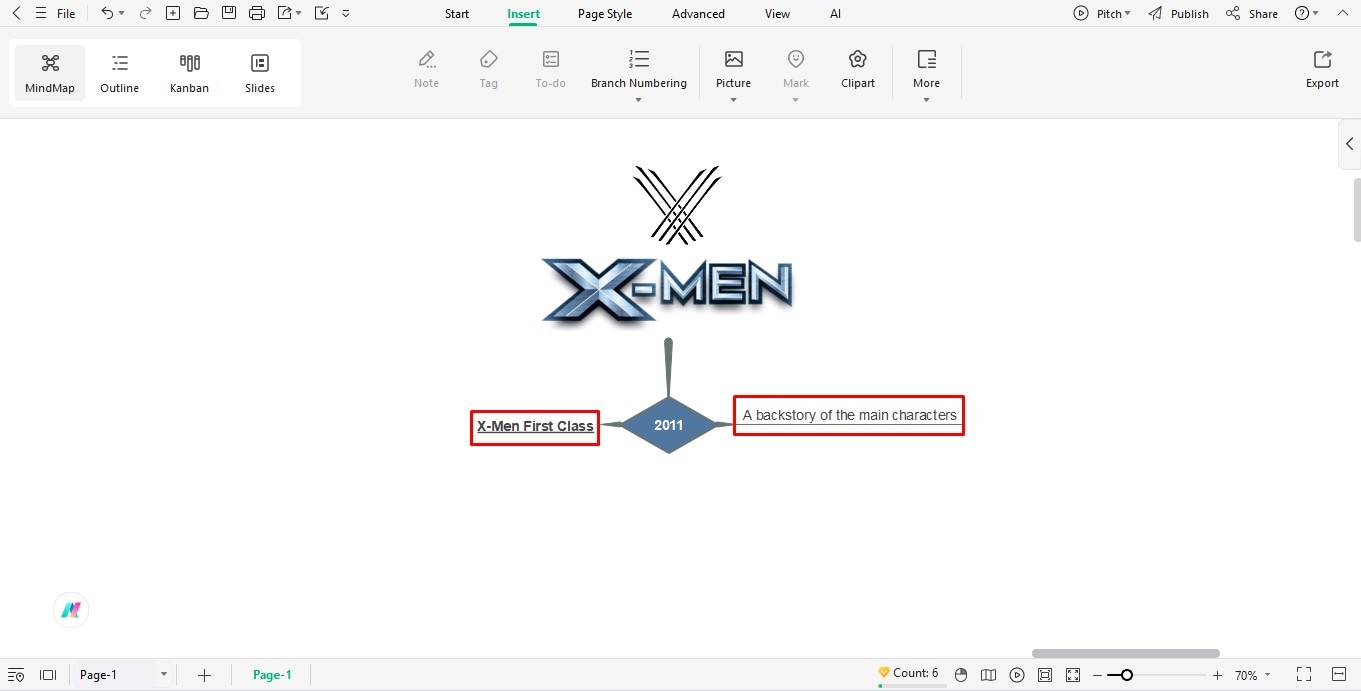This screenshot has width=1361, height=691.
Task: Switch to MindMap view mode
Action: 50,73
